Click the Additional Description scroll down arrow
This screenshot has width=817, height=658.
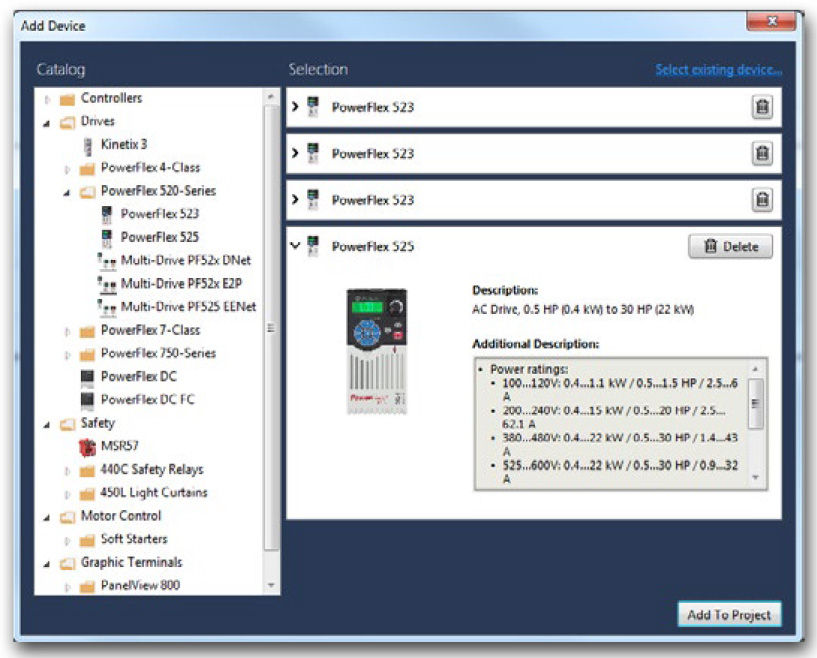click(x=756, y=477)
